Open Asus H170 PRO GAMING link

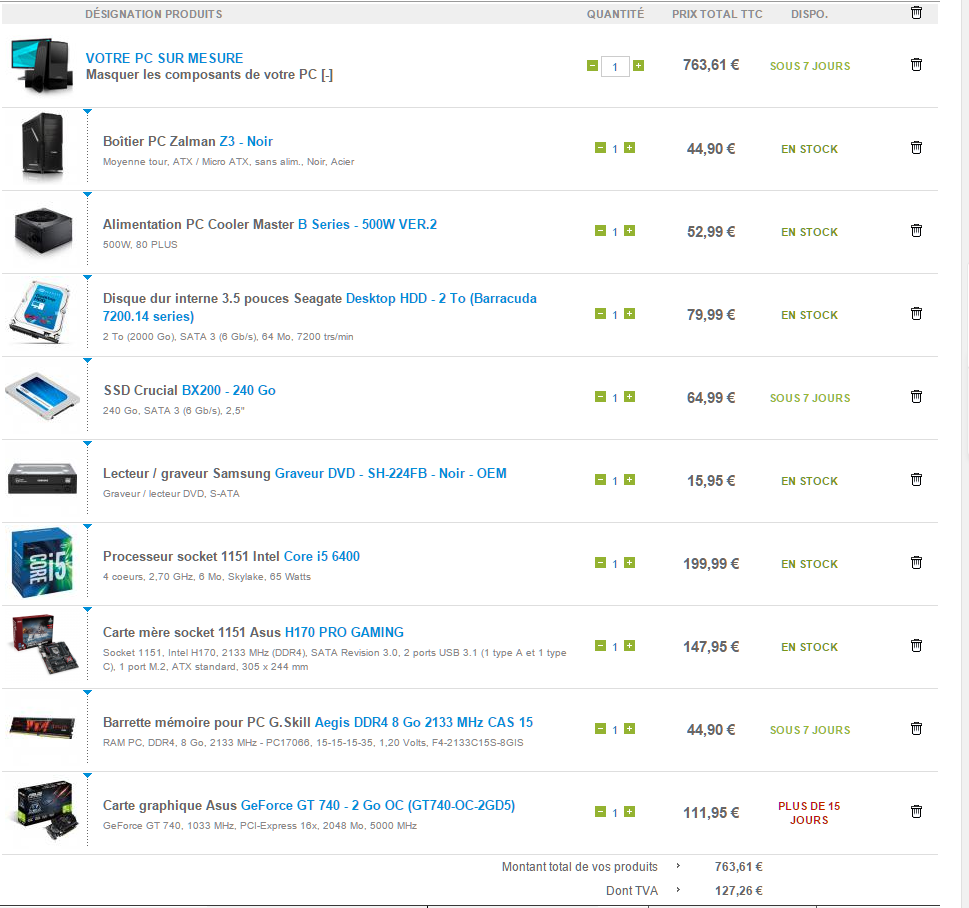click(x=344, y=632)
